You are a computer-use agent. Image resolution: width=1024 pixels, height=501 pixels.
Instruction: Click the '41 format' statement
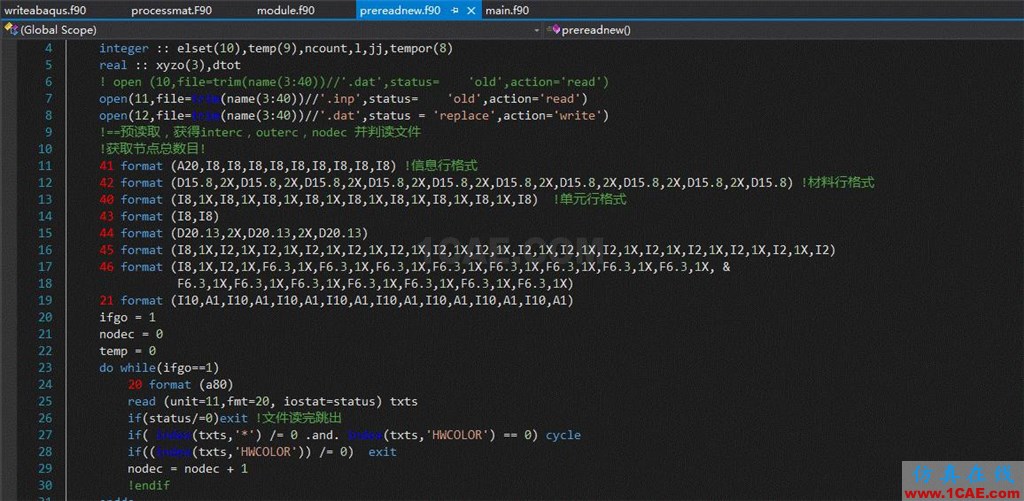[248, 166]
